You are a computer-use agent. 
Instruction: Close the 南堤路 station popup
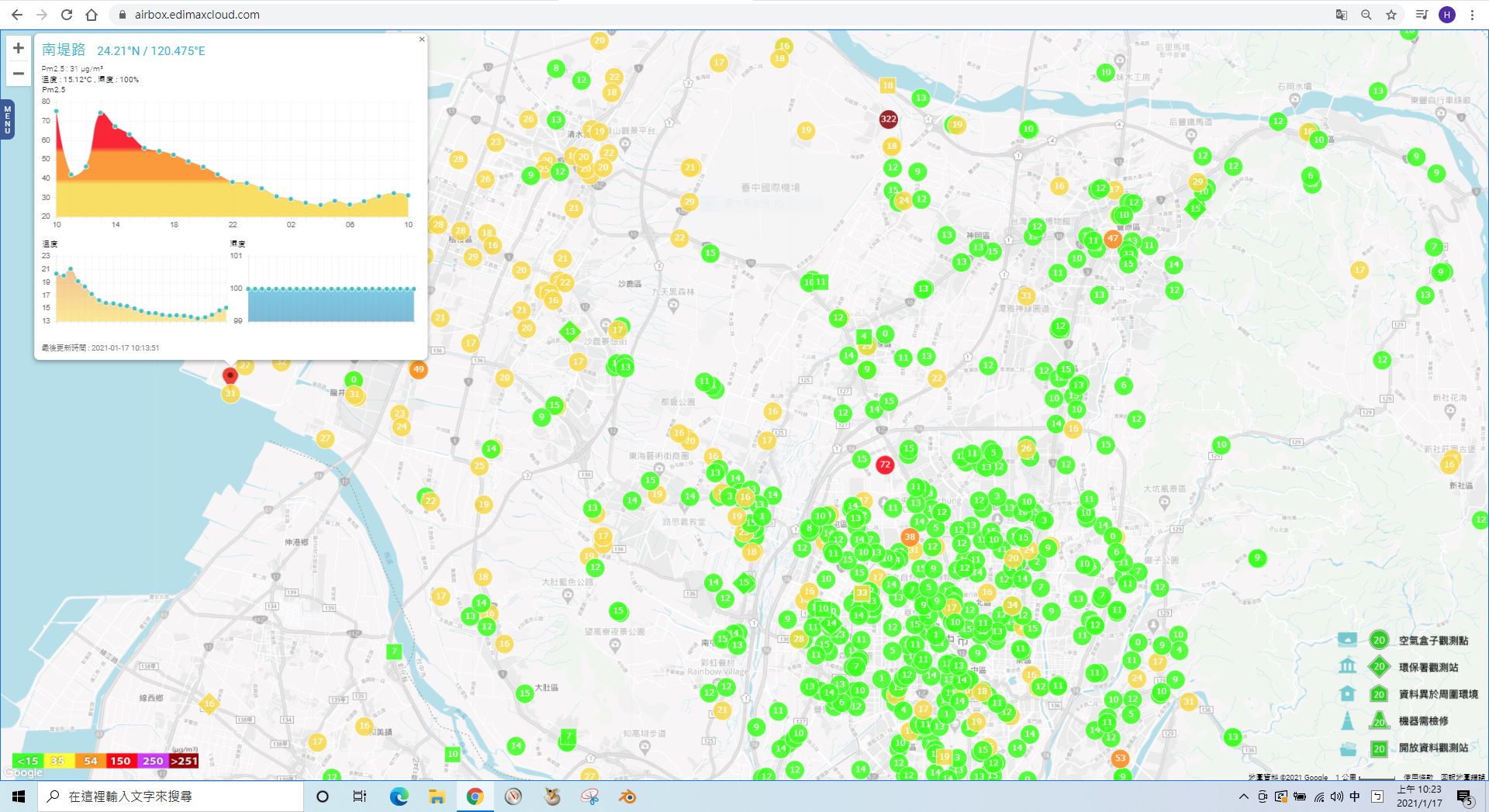[422, 39]
